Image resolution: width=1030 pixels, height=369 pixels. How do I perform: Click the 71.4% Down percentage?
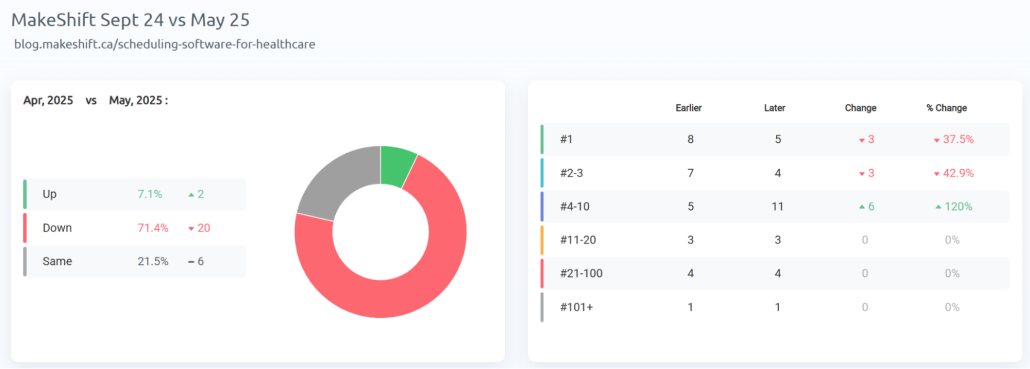click(x=152, y=228)
